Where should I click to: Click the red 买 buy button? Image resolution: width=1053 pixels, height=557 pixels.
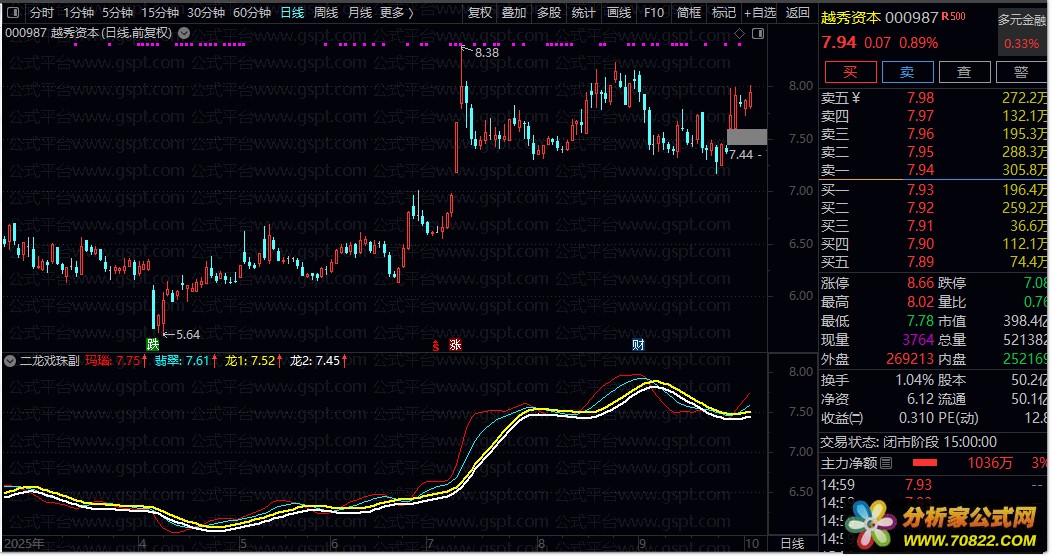pyautogui.click(x=850, y=72)
